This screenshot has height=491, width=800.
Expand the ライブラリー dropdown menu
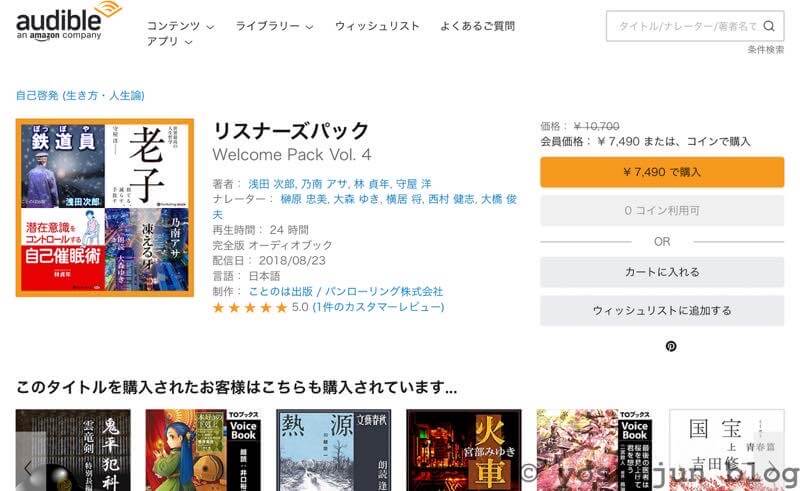274,26
